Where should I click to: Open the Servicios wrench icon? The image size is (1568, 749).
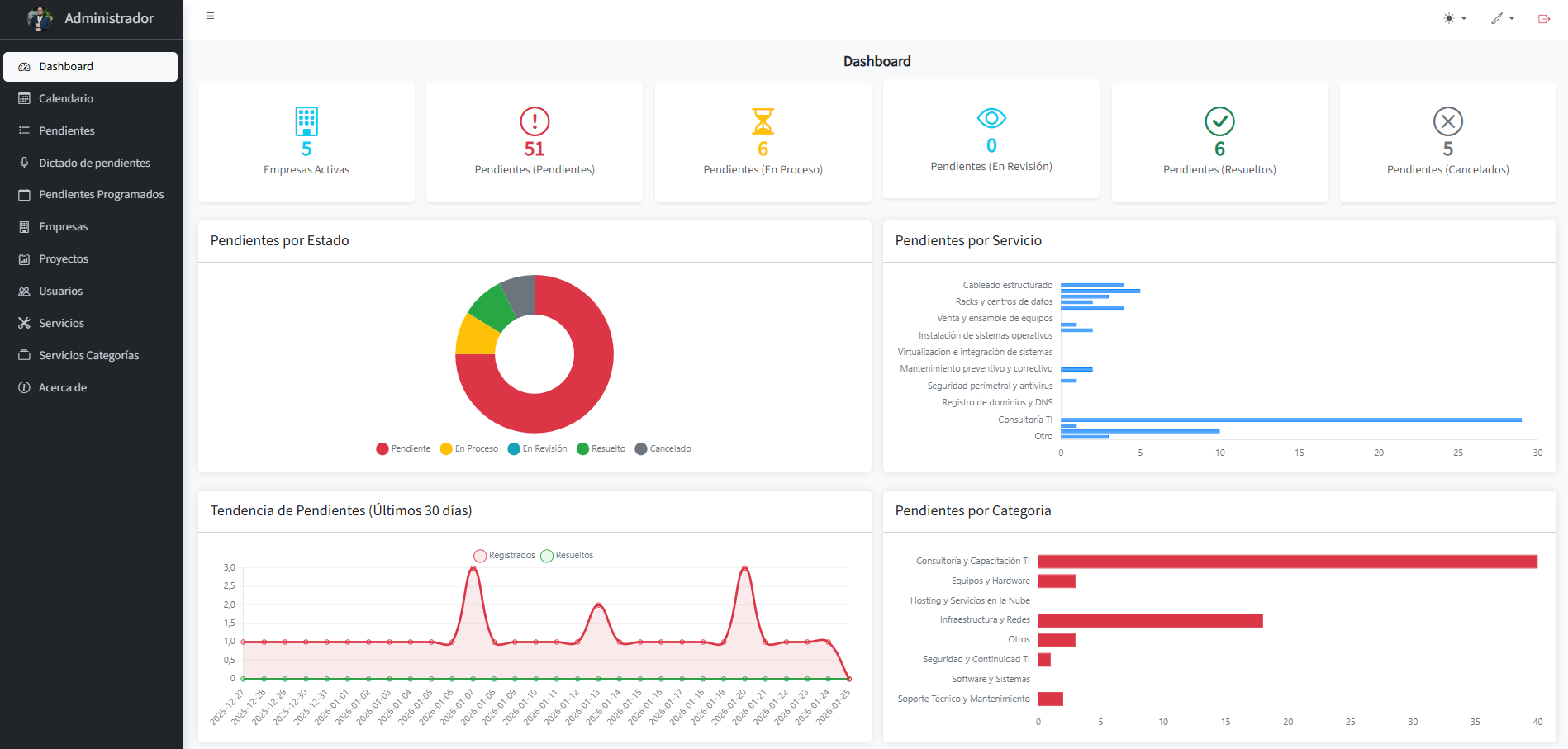(x=24, y=323)
